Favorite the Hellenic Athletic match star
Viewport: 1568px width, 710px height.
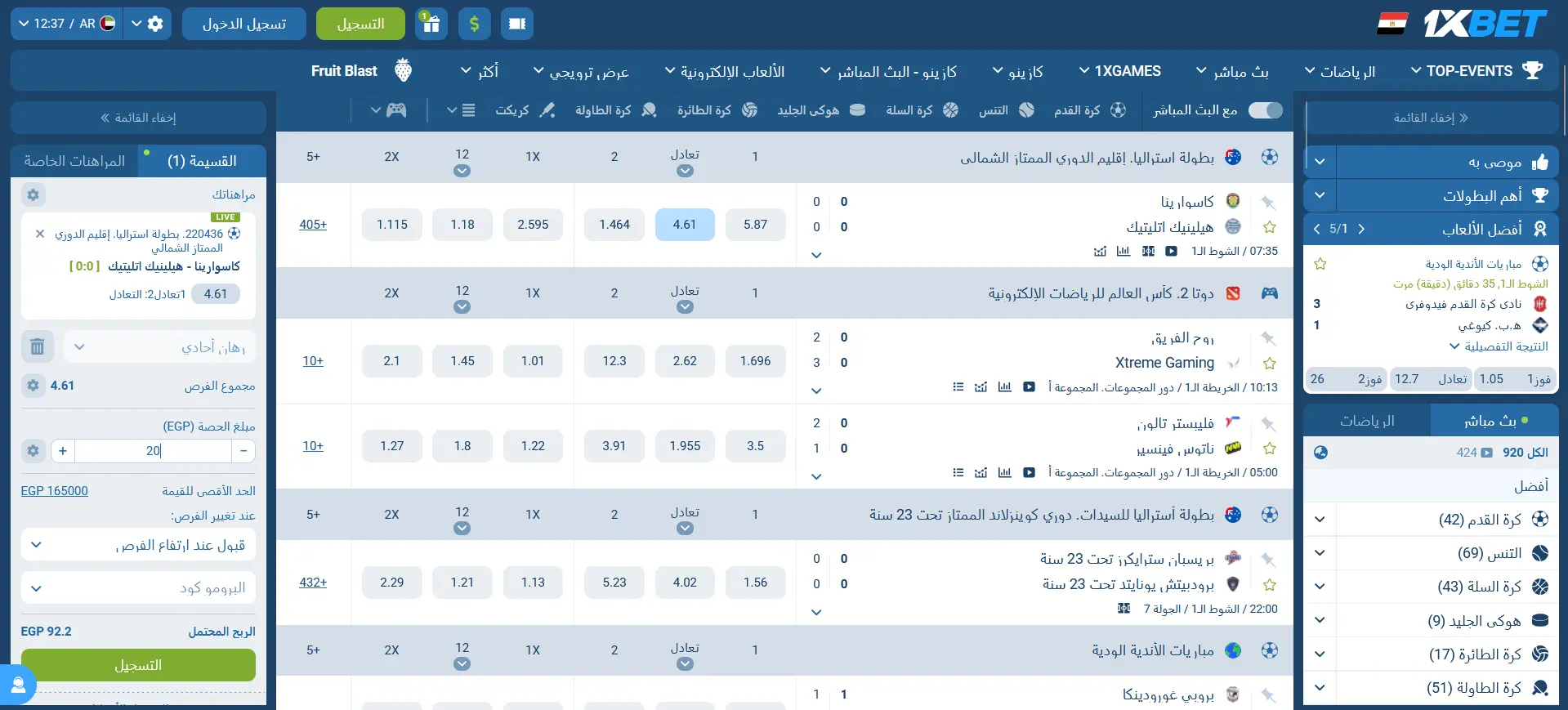pyautogui.click(x=1269, y=227)
